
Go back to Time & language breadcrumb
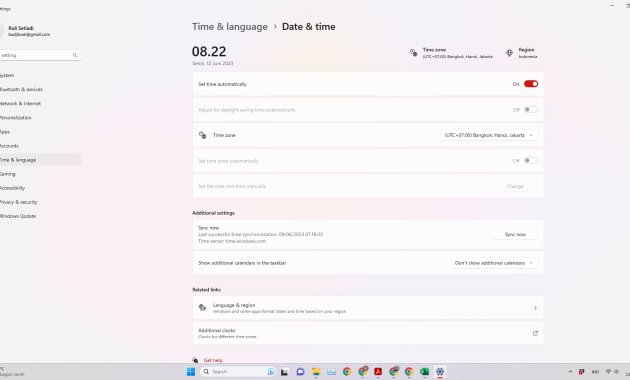[x=230, y=27]
